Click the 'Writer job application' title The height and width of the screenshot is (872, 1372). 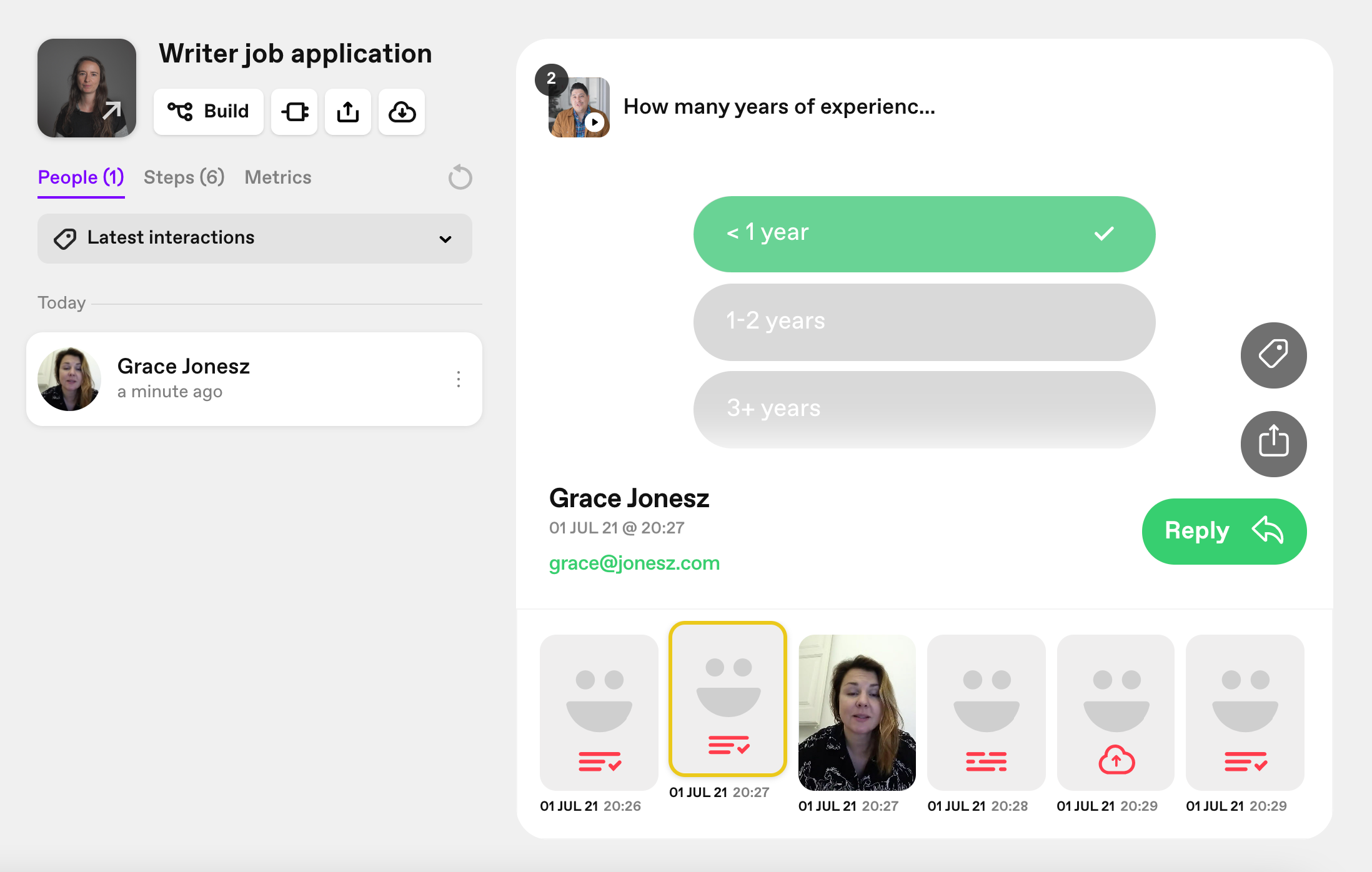[296, 54]
